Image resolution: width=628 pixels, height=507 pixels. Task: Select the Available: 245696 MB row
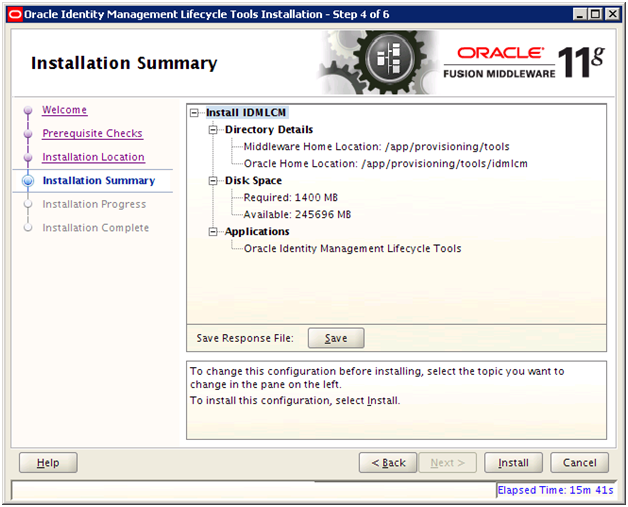click(297, 215)
